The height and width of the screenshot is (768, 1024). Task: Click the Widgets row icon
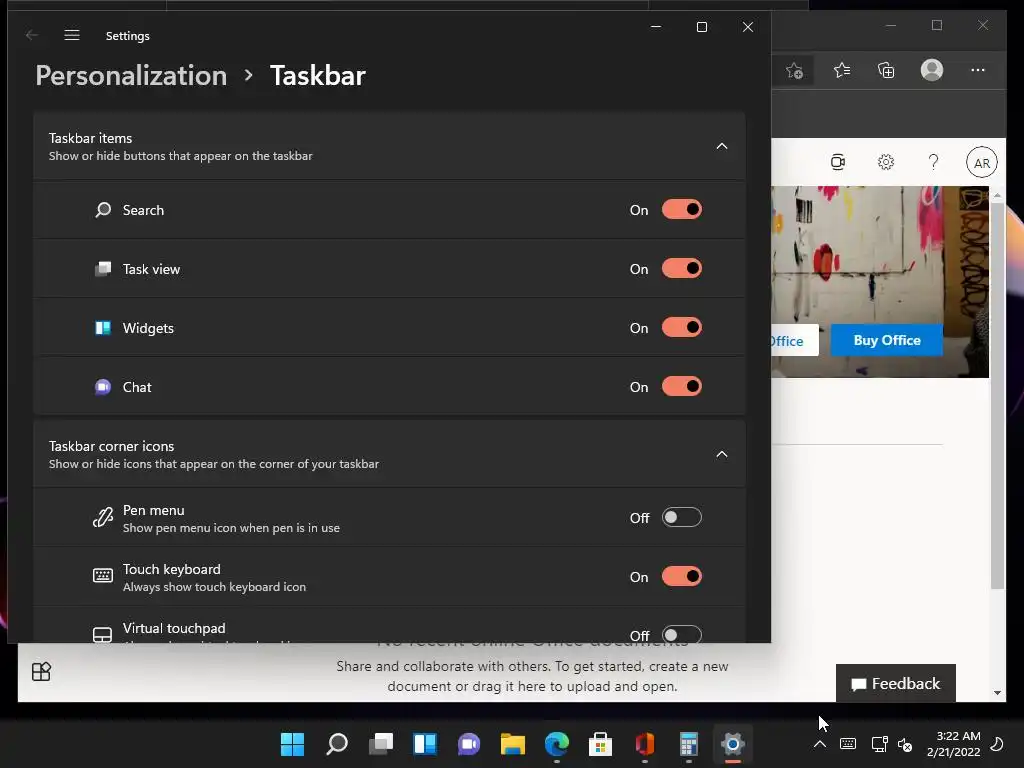tap(103, 328)
